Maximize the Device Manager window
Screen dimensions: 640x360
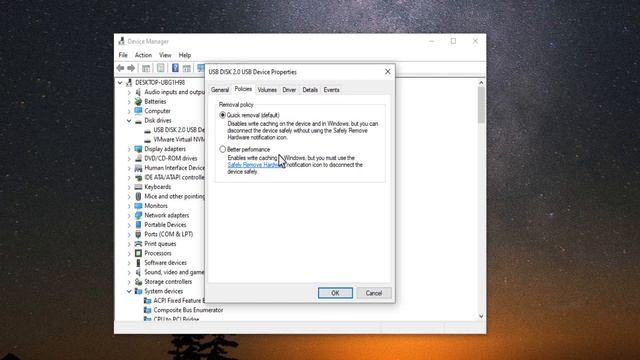[x=453, y=41]
